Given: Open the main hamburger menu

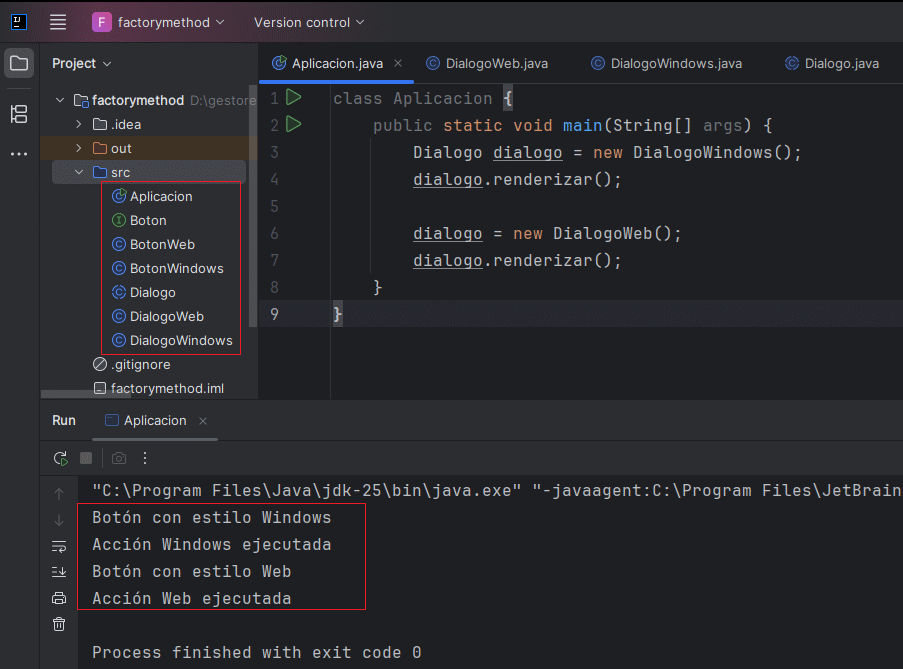Looking at the screenshot, I should coord(58,22).
